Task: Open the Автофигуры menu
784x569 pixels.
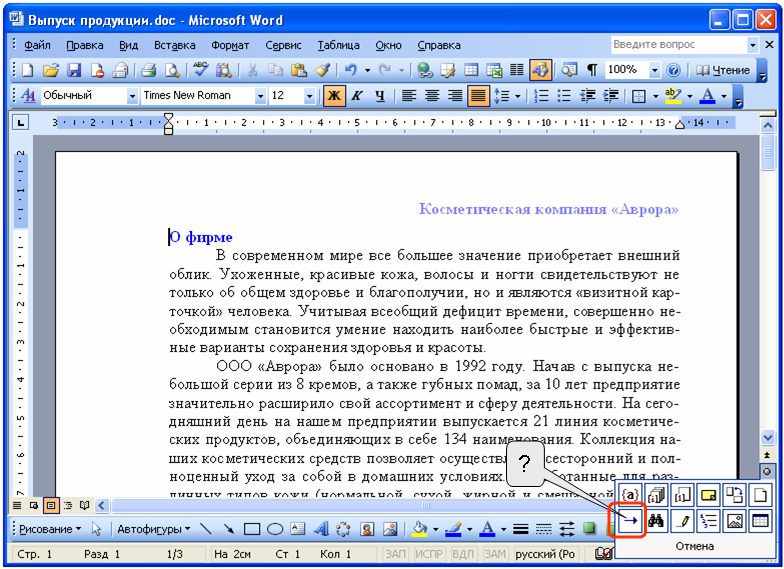Action: 154,529
